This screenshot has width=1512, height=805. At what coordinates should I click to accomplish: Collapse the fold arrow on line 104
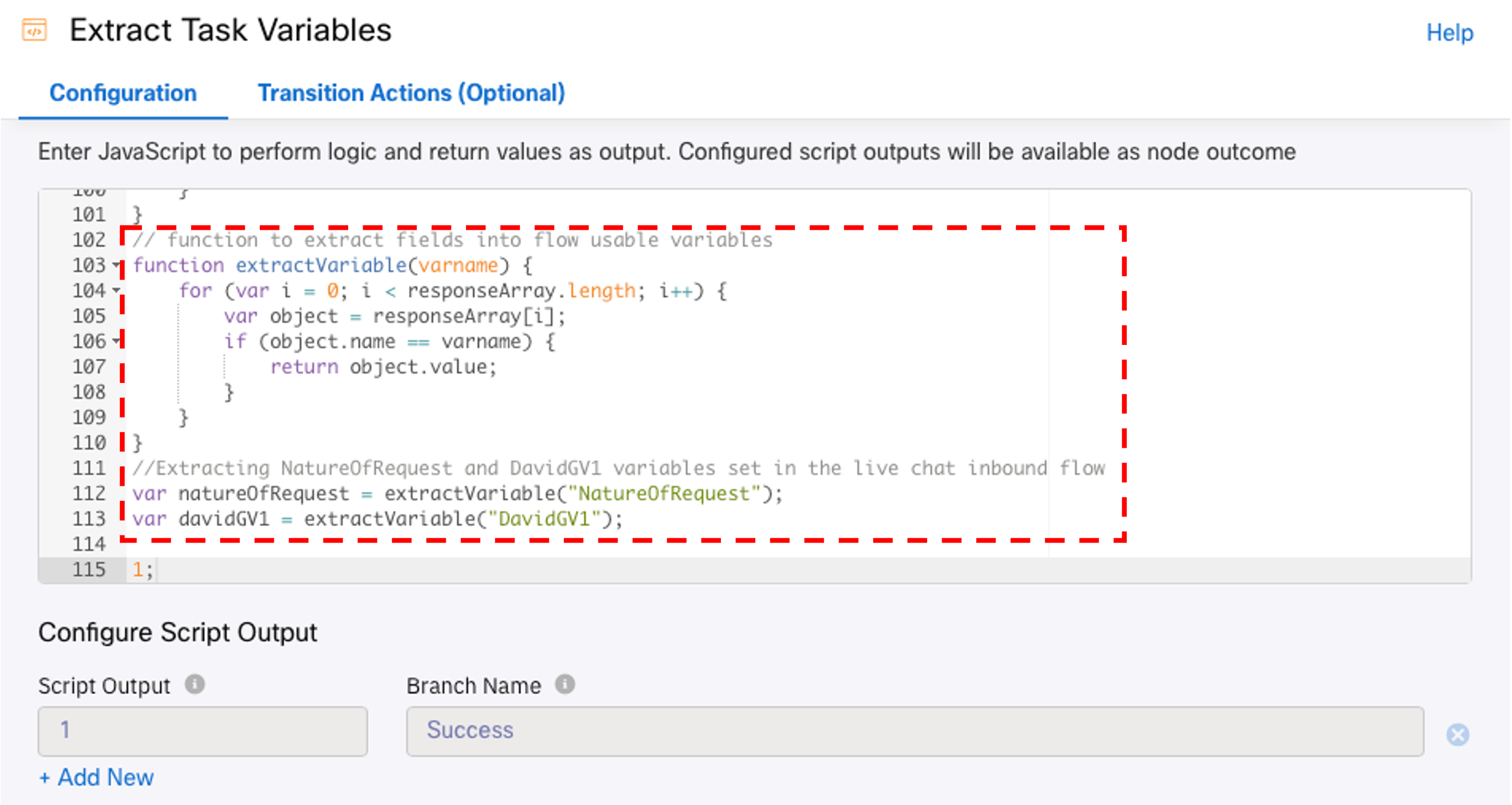[116, 290]
